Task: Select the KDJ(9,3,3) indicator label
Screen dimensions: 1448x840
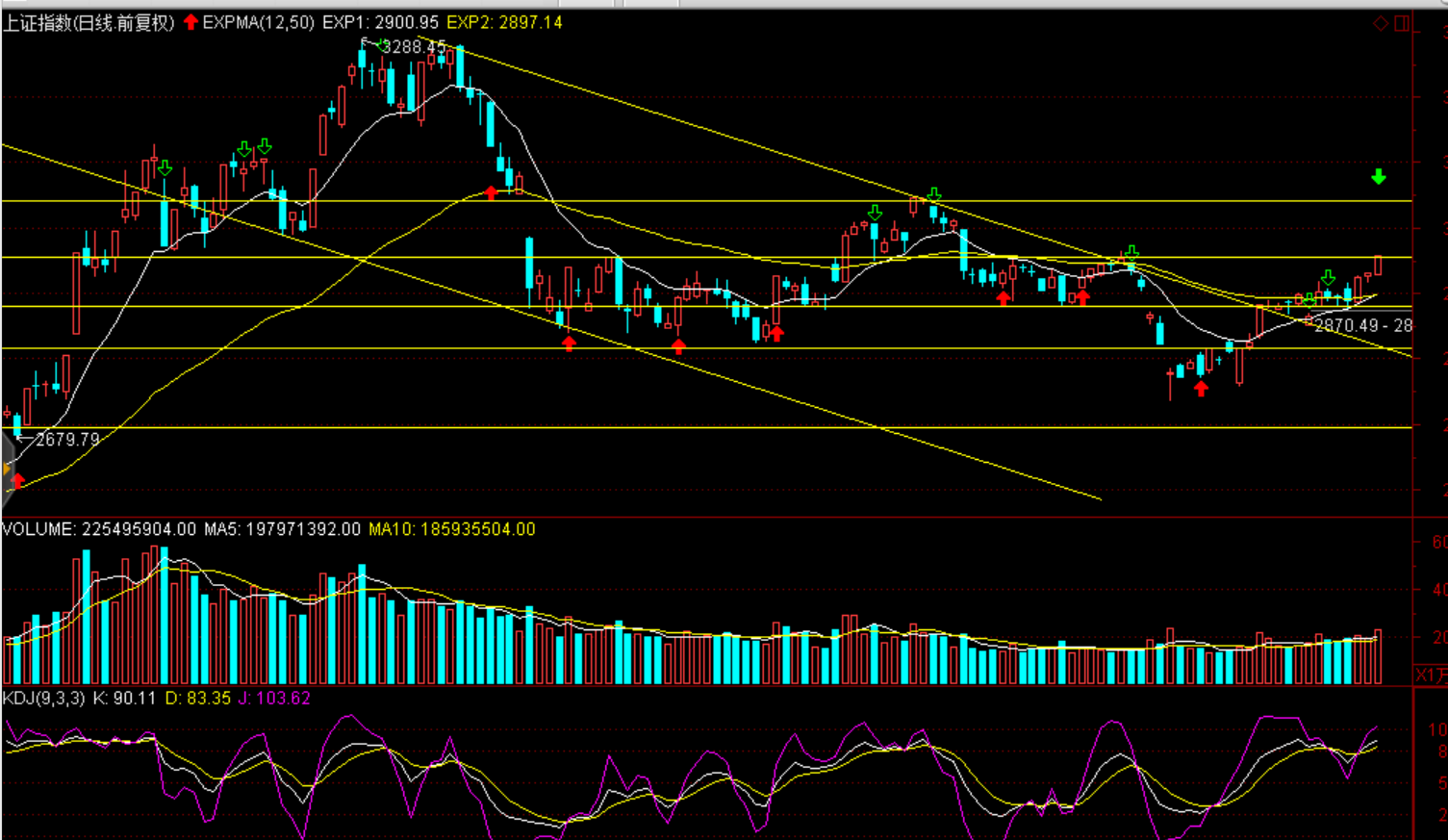Action: (43, 698)
